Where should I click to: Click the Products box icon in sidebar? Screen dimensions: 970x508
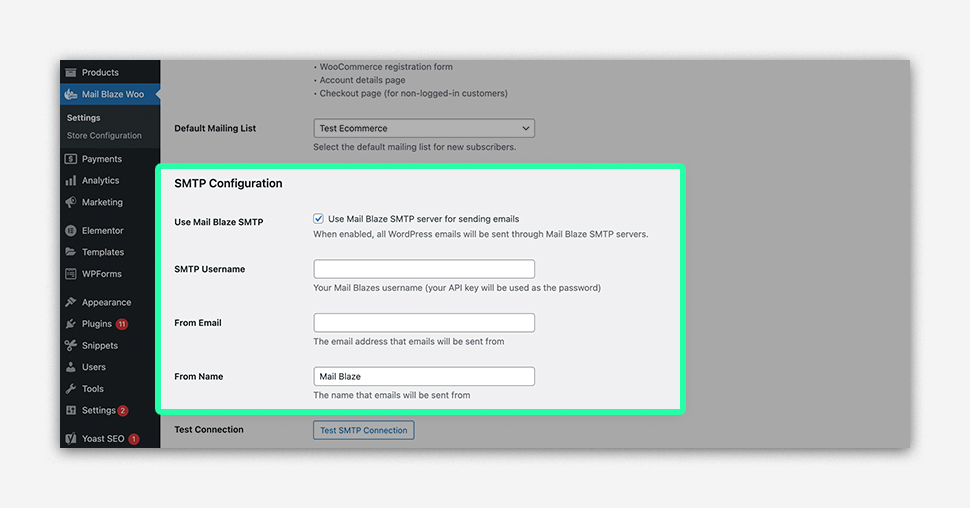tap(71, 72)
